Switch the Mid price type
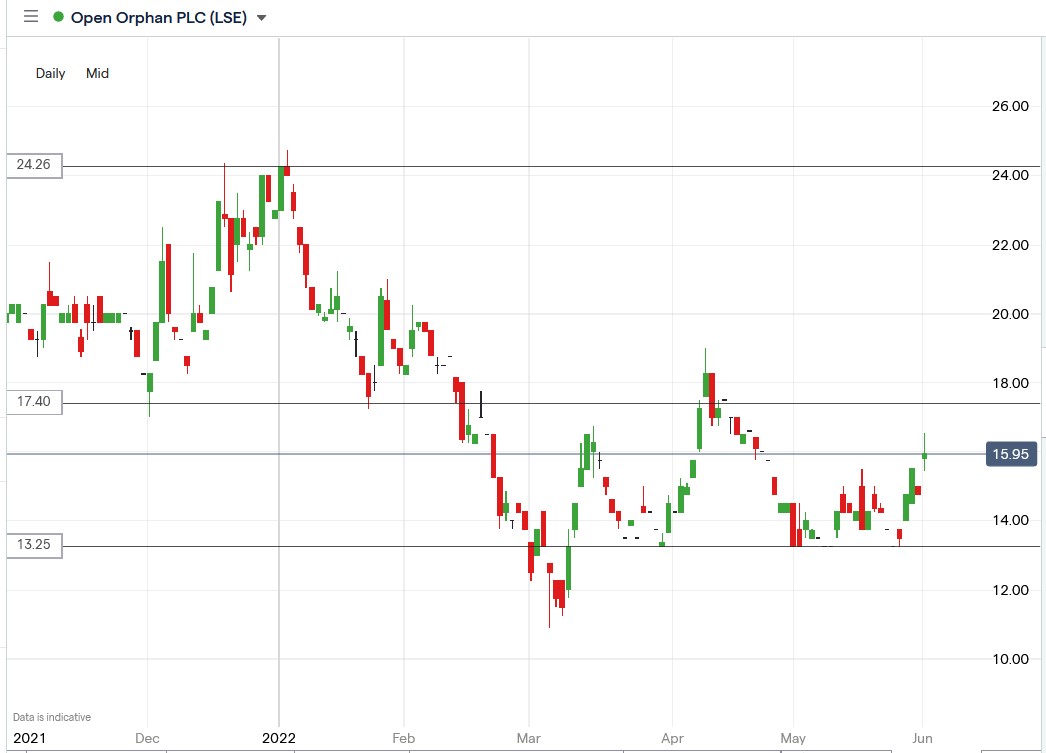 pyautogui.click(x=97, y=73)
